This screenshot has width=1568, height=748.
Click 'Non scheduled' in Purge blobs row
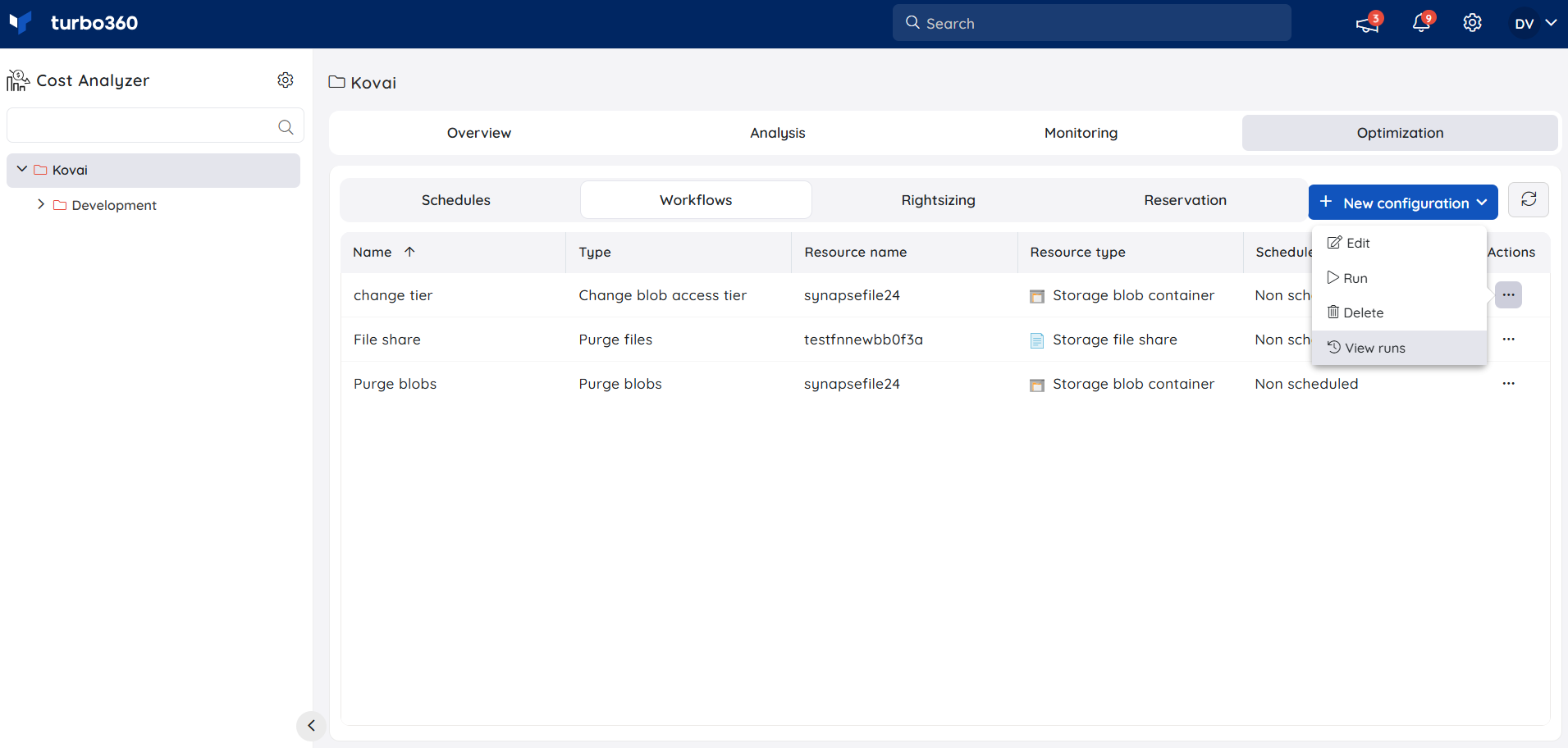coord(1306,384)
